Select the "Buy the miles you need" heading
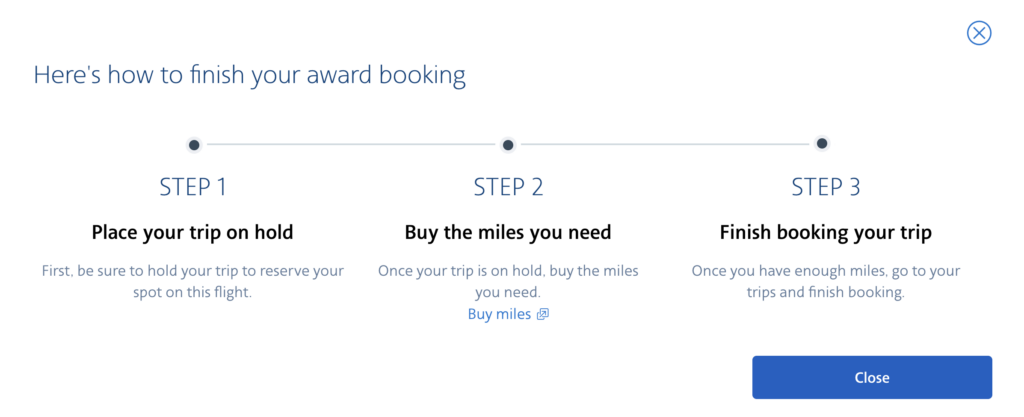Viewport: 1024px width, 417px height. pyautogui.click(x=508, y=233)
